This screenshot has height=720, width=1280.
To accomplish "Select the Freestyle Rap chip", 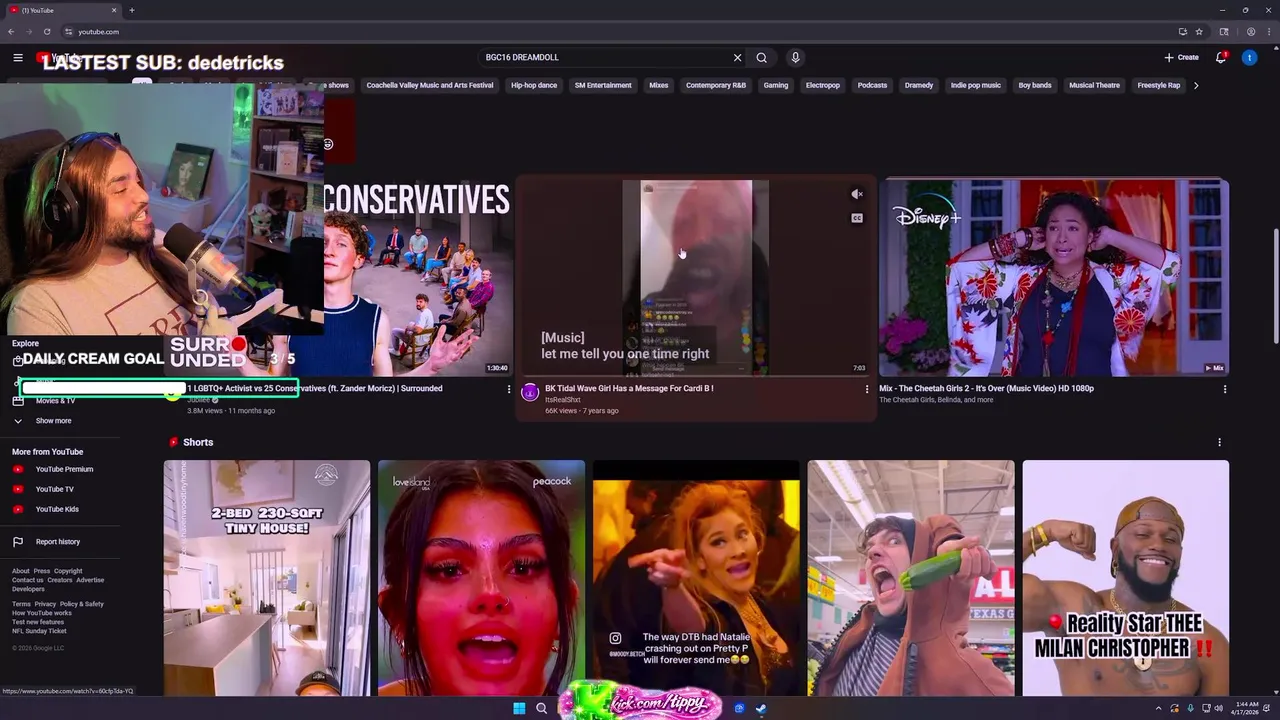I will [1159, 85].
